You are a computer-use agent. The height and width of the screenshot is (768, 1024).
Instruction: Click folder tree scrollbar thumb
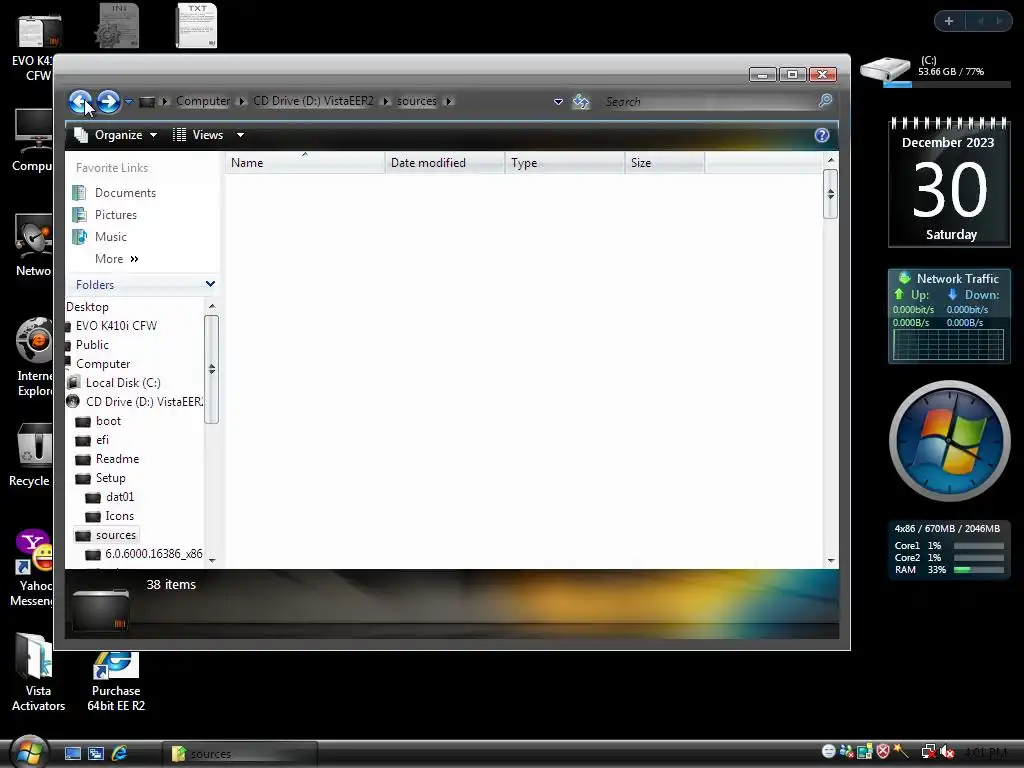point(212,370)
